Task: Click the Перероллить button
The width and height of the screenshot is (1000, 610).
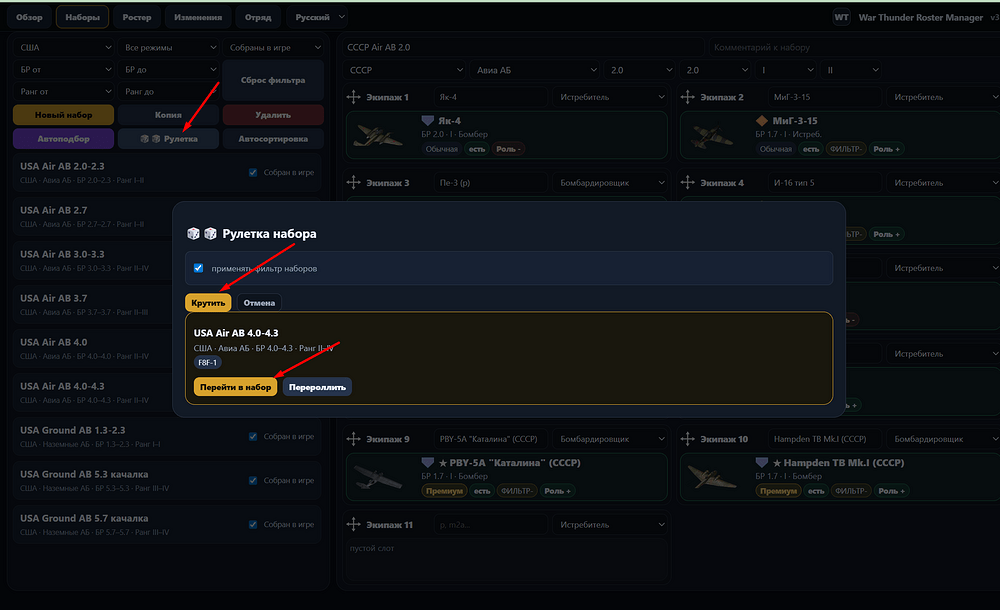Action: (x=317, y=387)
